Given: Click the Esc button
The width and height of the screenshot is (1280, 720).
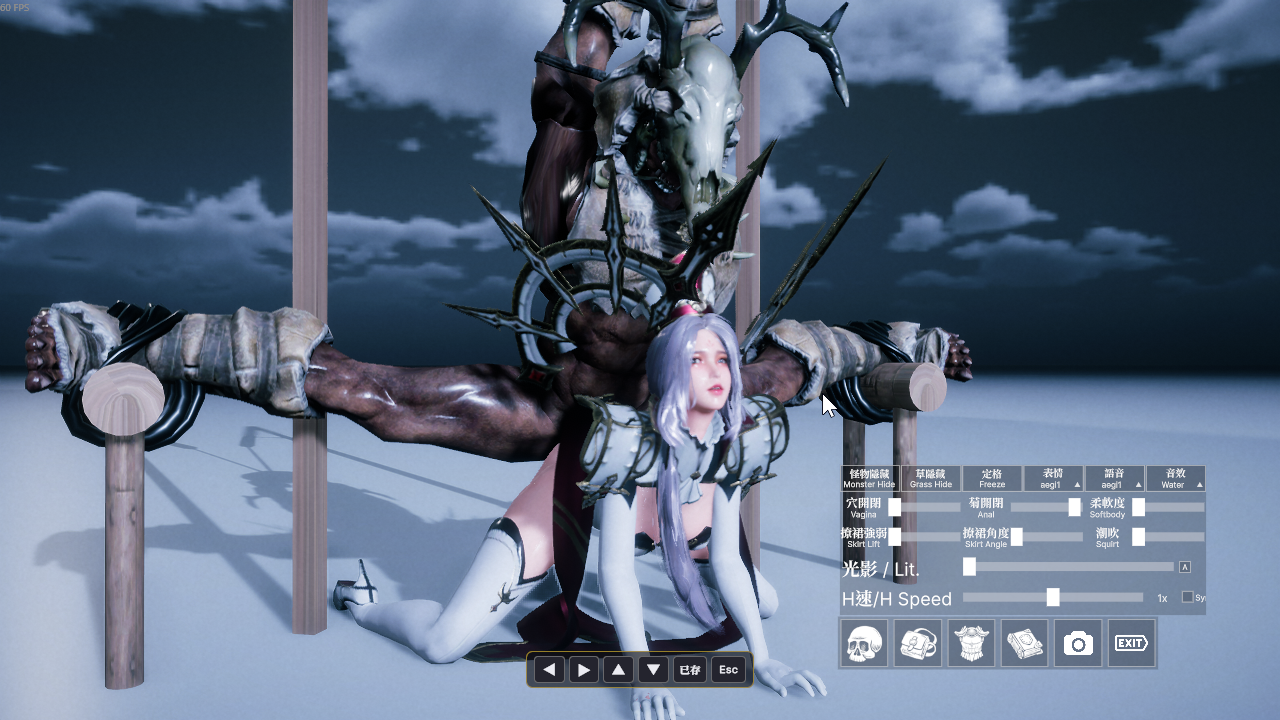Looking at the screenshot, I should point(728,670).
